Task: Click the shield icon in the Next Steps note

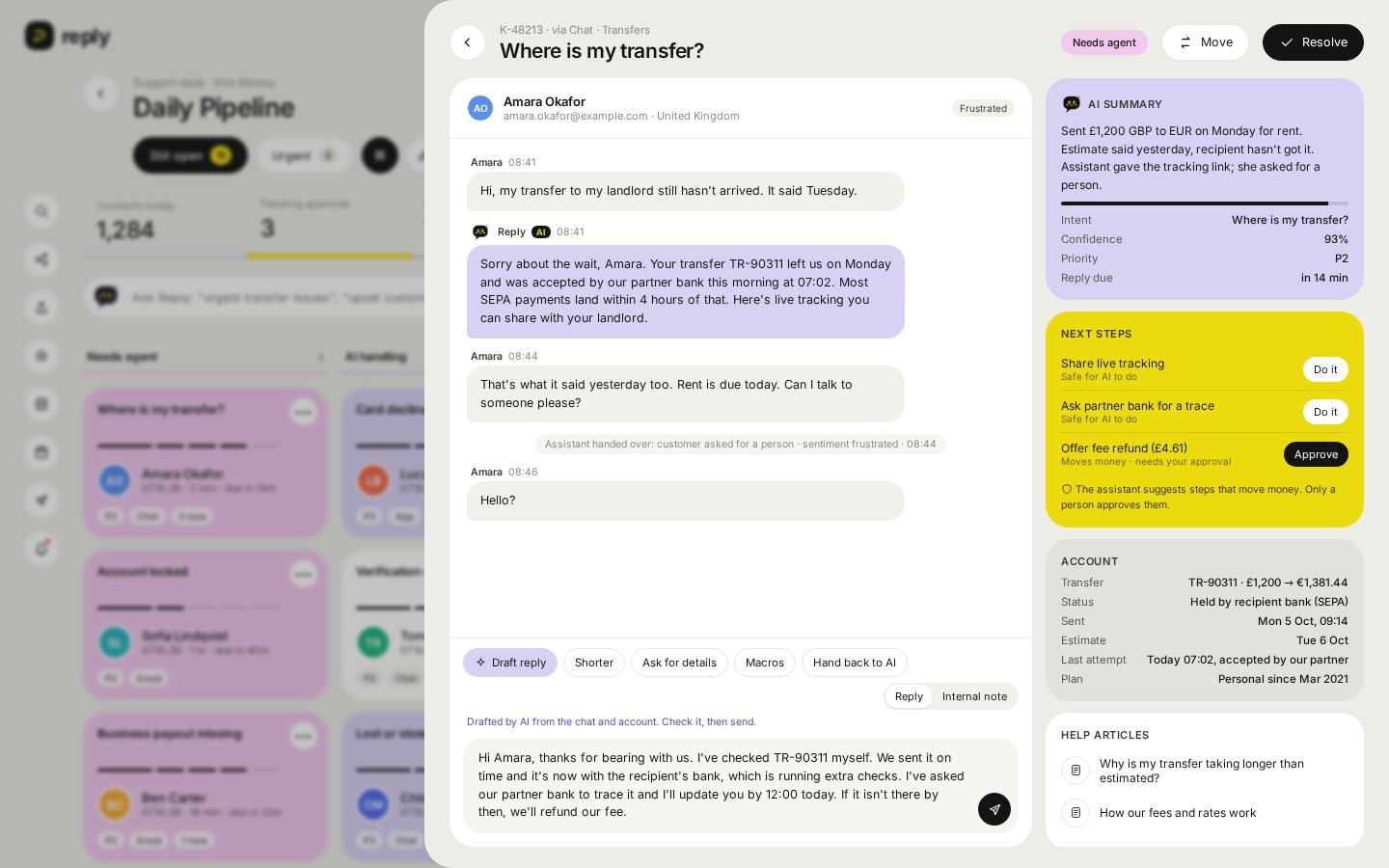Action: coord(1067,489)
